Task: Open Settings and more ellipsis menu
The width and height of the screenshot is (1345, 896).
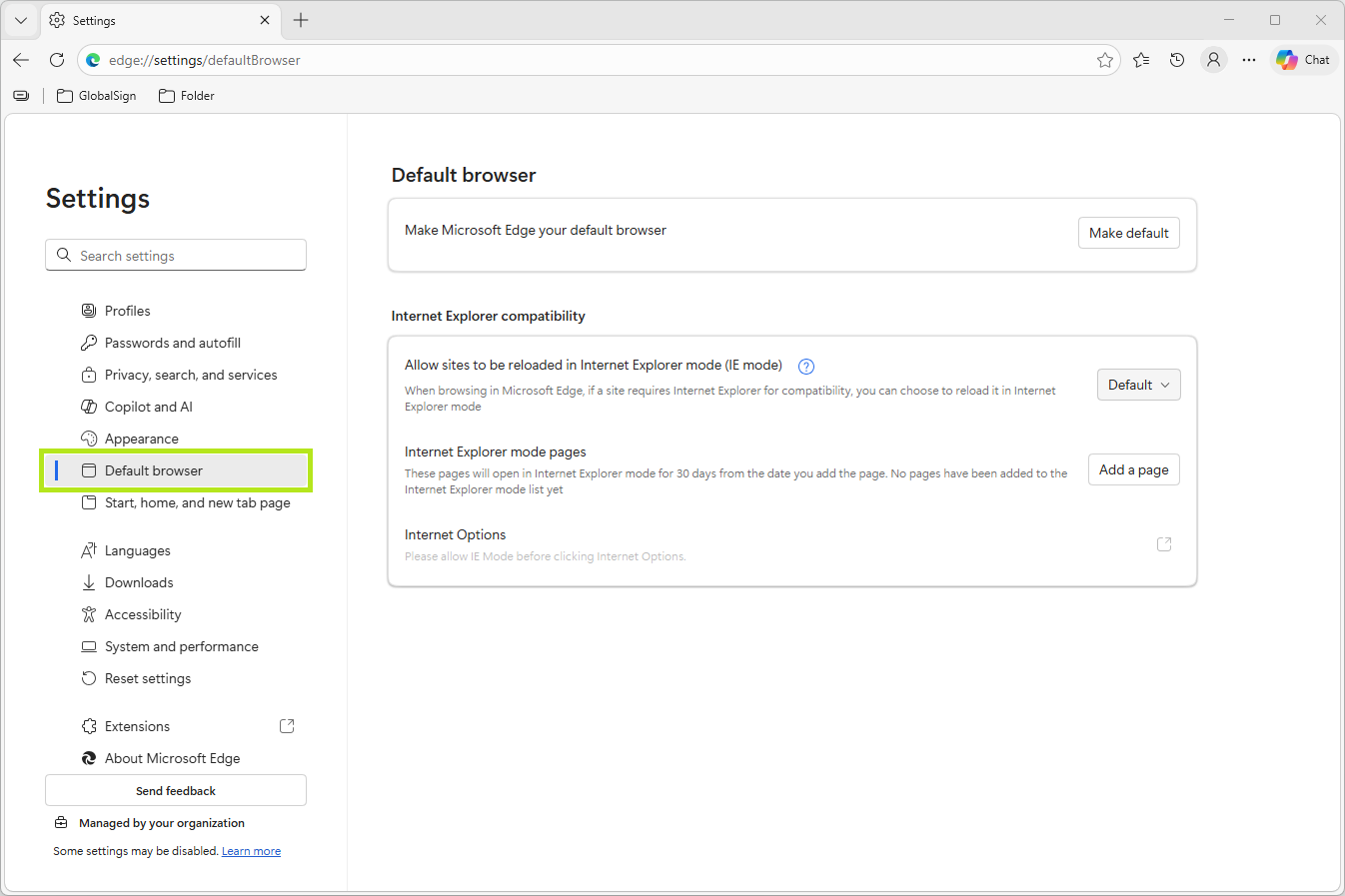Action: [1249, 60]
